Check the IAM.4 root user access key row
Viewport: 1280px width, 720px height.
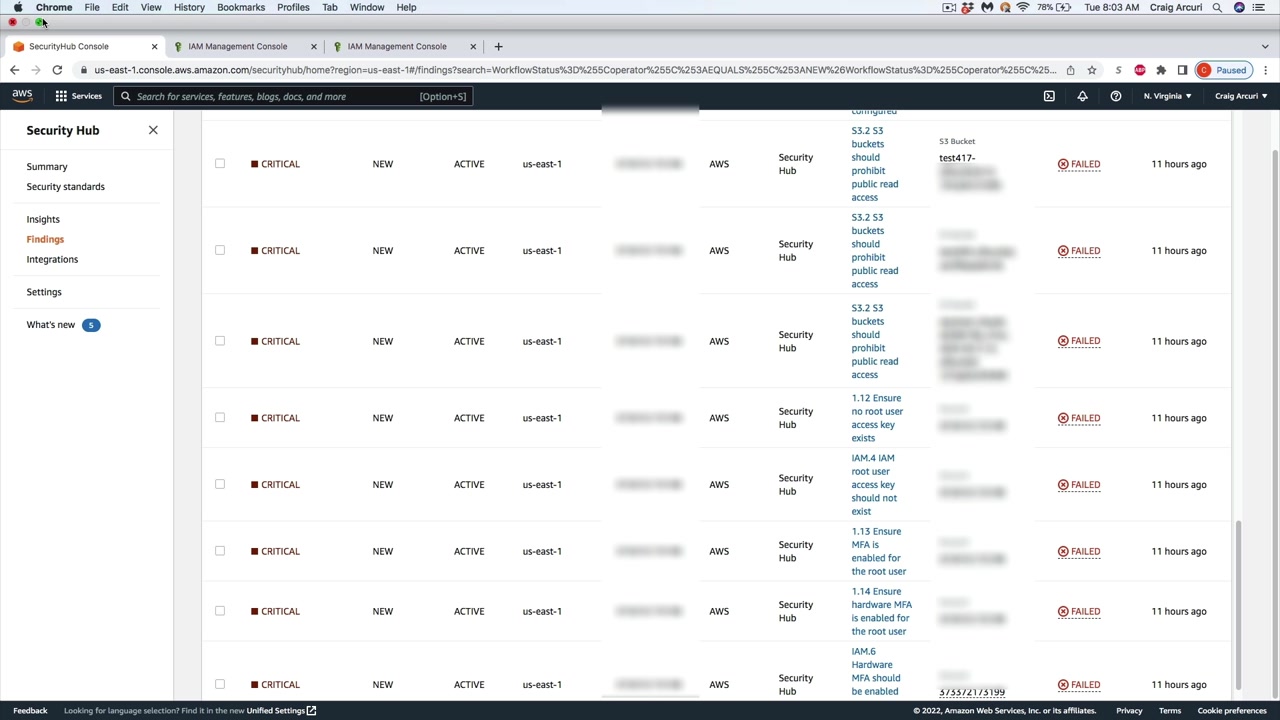point(220,485)
